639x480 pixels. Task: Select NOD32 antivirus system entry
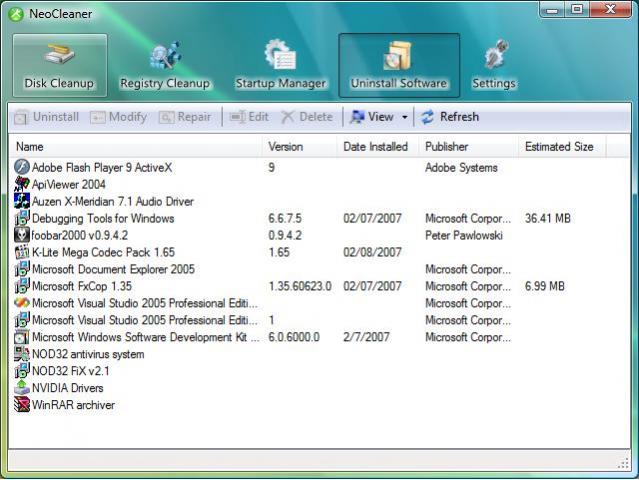88,354
